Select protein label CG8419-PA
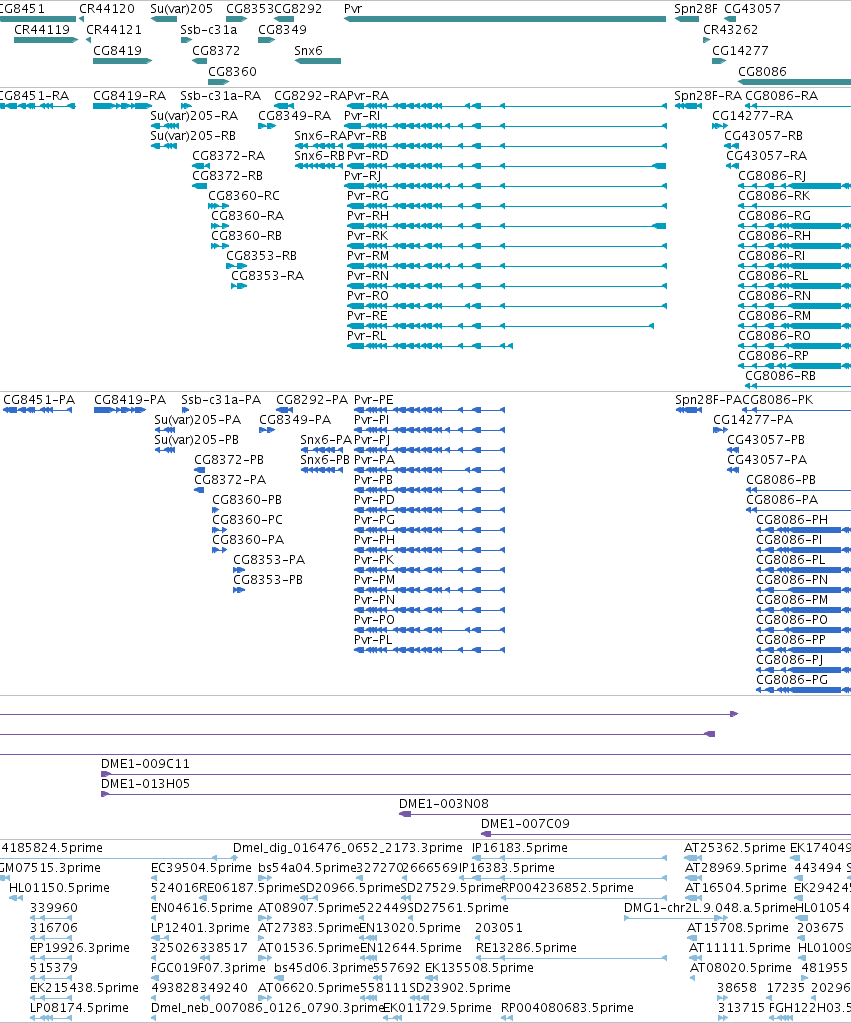Viewport: 851px width, 1023px height. [130, 399]
